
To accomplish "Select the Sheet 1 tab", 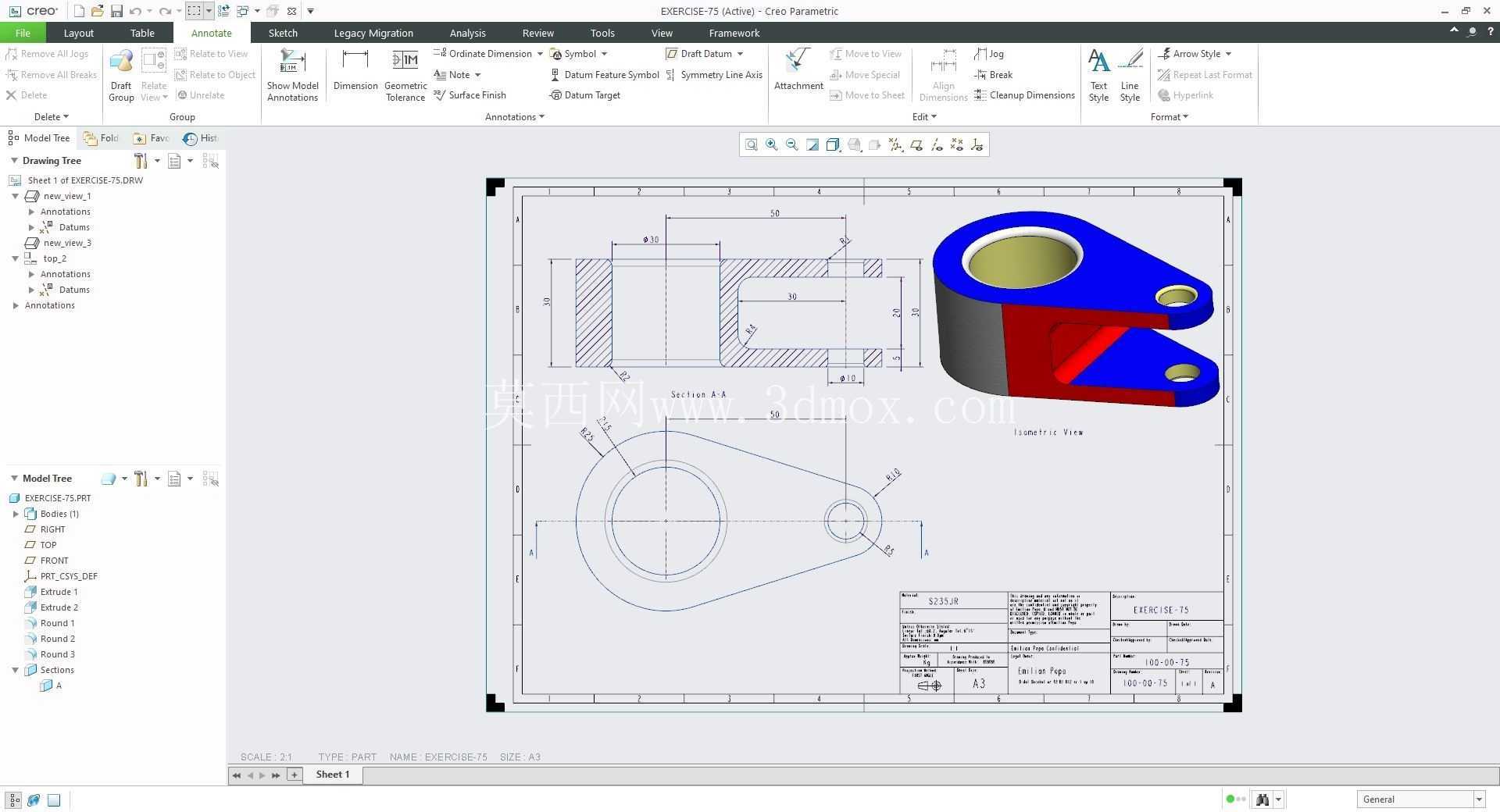I will pyautogui.click(x=333, y=775).
